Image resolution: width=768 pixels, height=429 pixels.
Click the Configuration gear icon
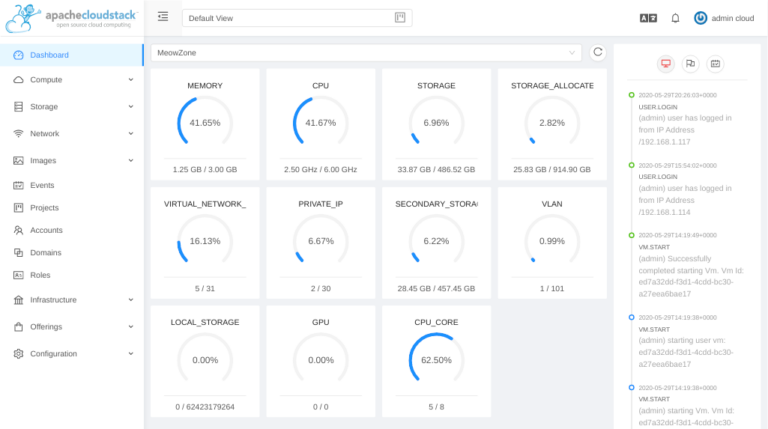point(18,354)
